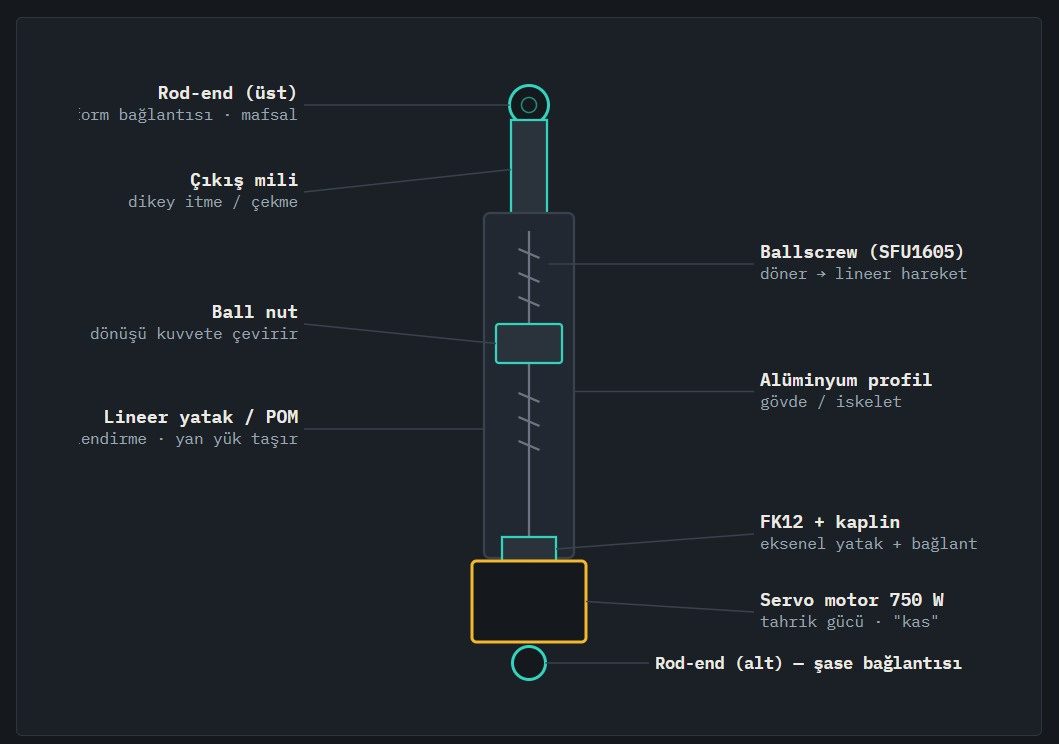This screenshot has width=1059, height=744.
Task: Click 'Rod-end (alt) — şase bağlantısı' text
Action: coord(808,663)
